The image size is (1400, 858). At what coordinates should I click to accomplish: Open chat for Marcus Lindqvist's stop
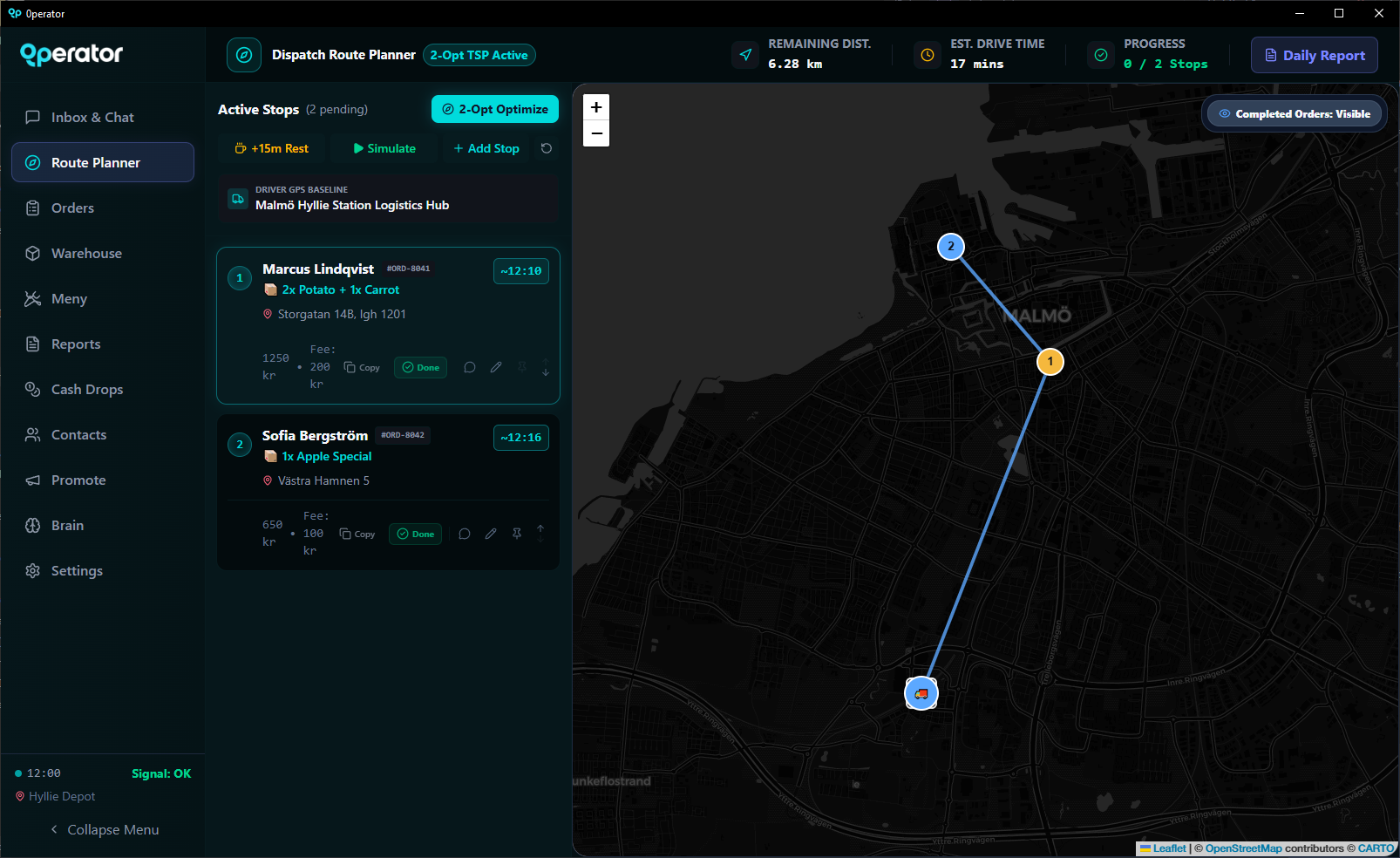[470, 367]
